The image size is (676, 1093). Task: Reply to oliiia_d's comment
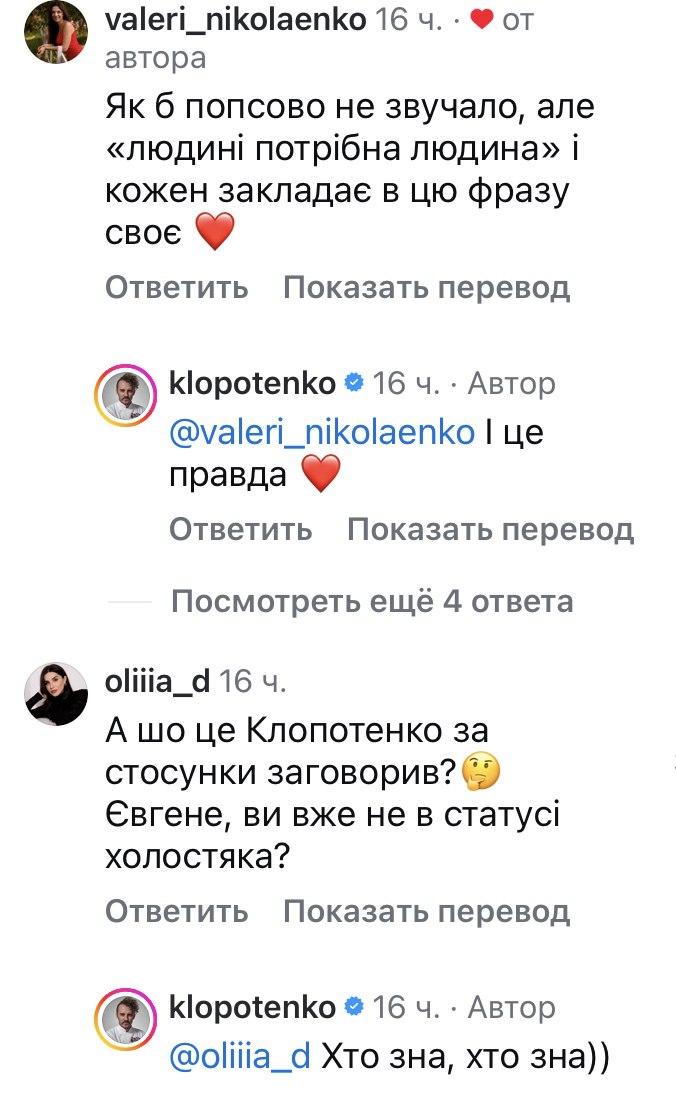pos(176,911)
